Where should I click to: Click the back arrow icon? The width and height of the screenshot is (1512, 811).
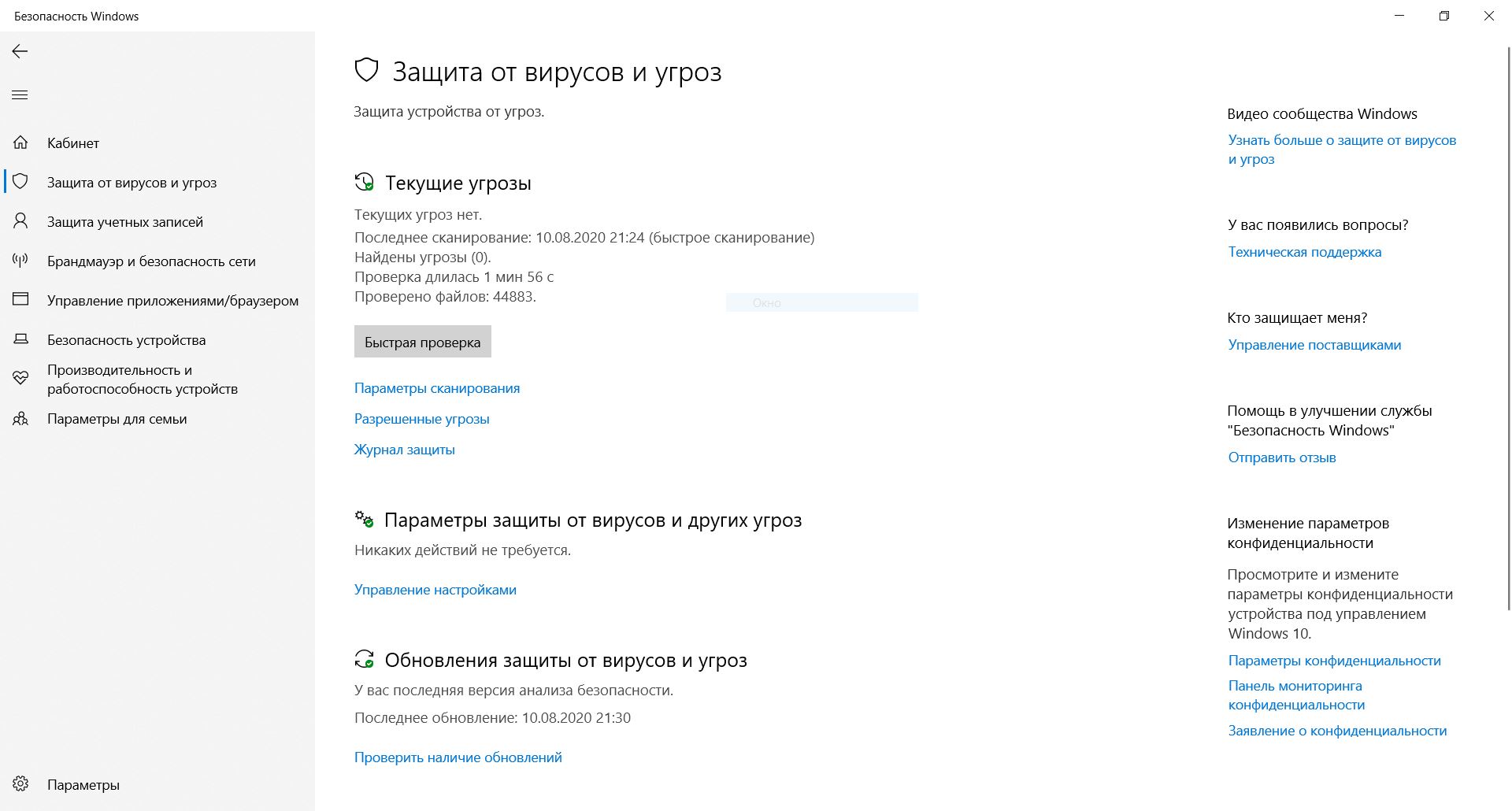coord(20,51)
